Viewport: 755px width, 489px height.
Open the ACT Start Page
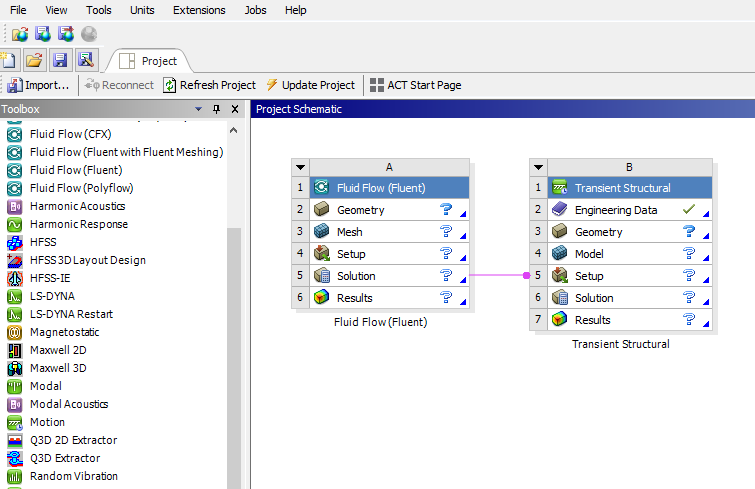(x=416, y=85)
